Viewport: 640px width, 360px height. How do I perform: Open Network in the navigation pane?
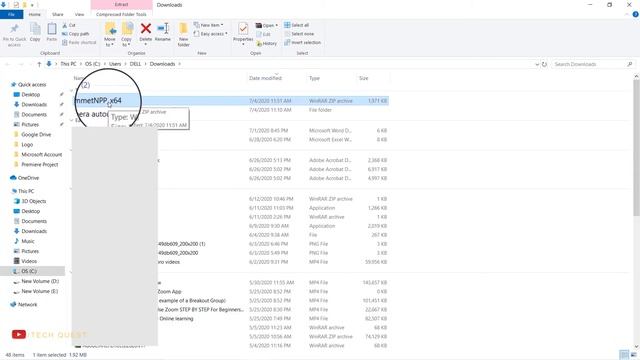click(27, 304)
